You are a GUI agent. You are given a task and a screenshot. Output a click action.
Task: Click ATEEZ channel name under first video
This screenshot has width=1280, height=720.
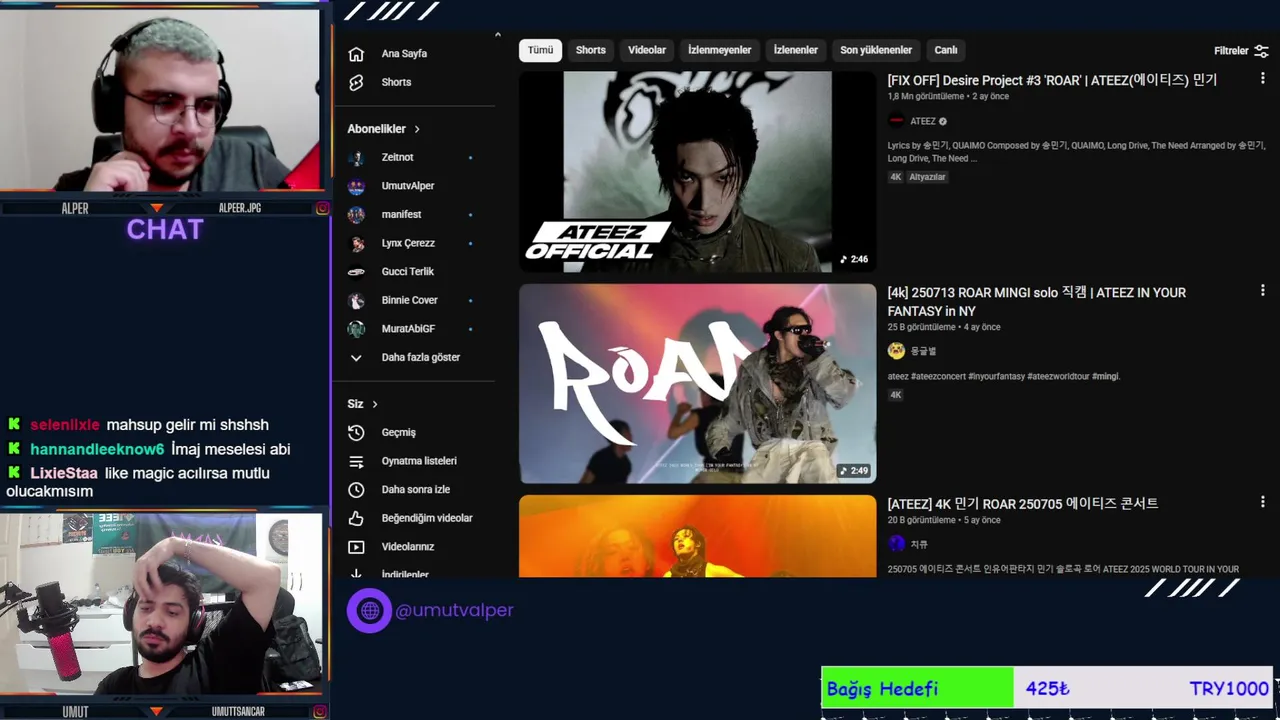click(923, 122)
